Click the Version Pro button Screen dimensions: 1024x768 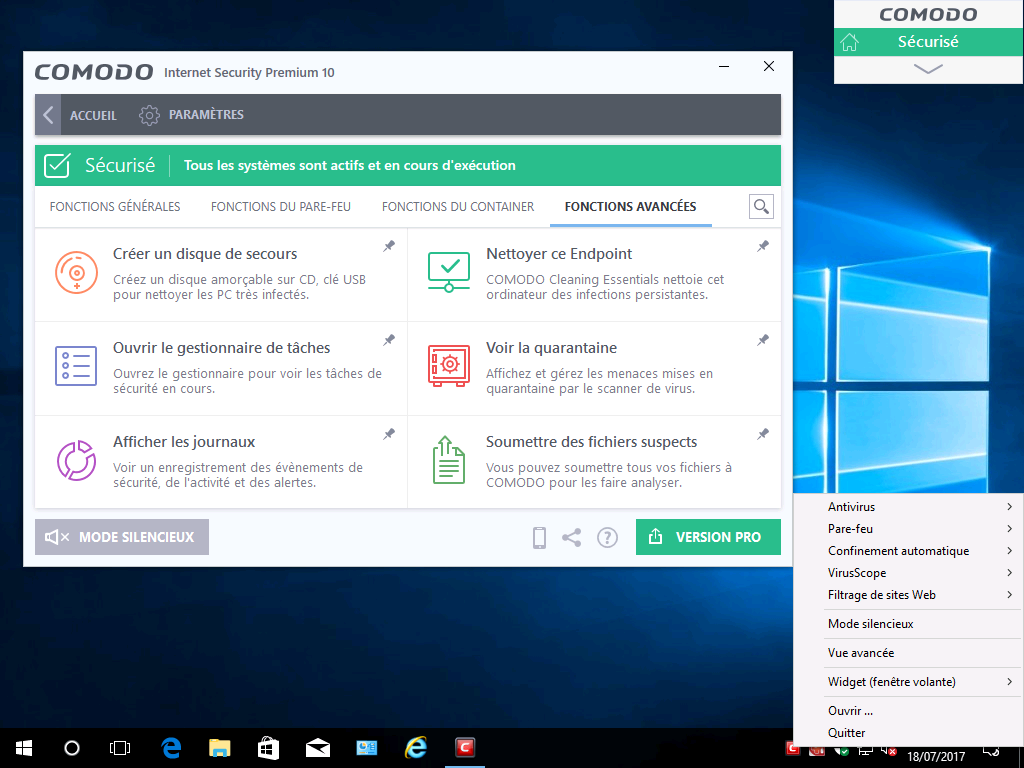[708, 537]
